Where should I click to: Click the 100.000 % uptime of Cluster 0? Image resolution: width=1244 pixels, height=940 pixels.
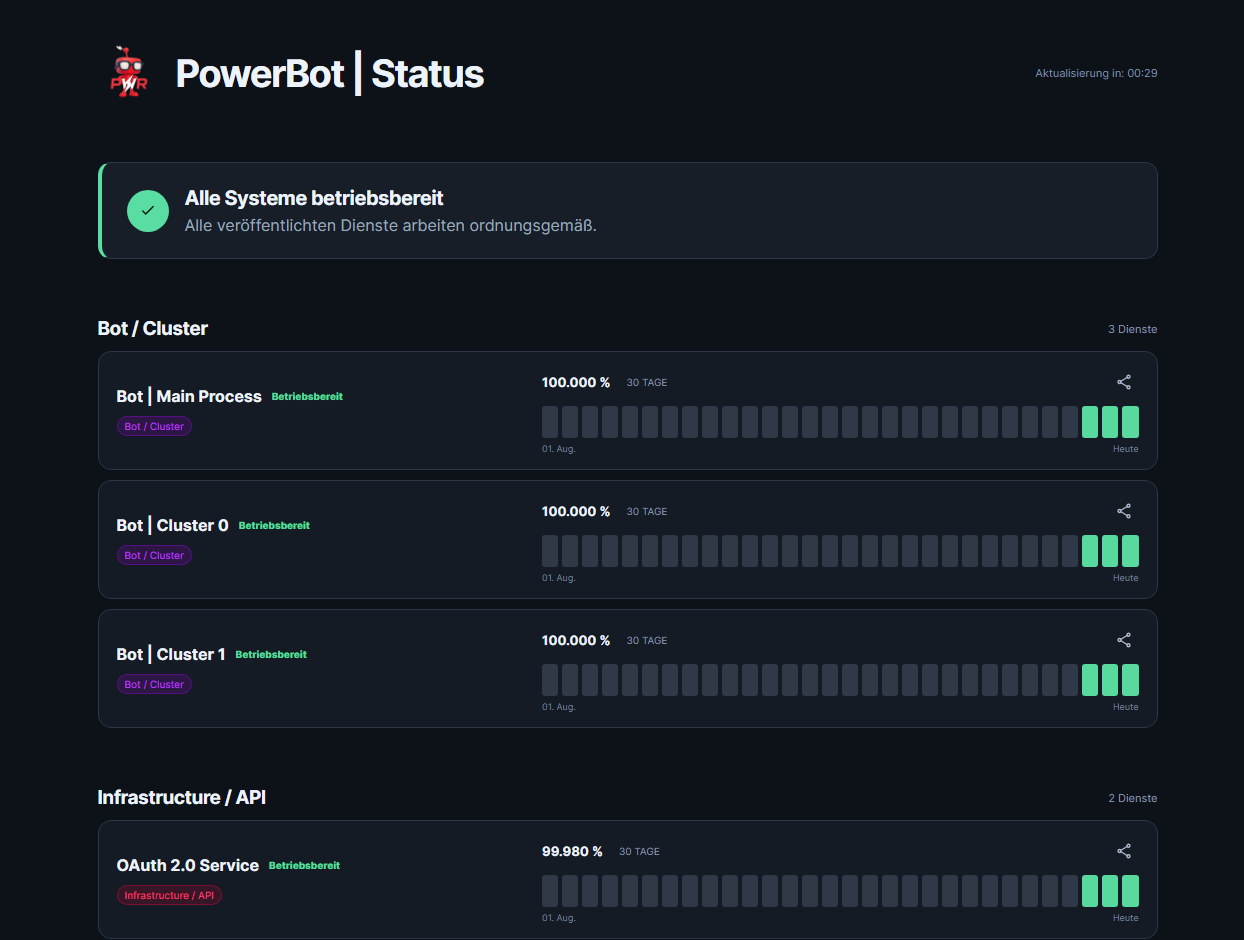click(x=576, y=511)
